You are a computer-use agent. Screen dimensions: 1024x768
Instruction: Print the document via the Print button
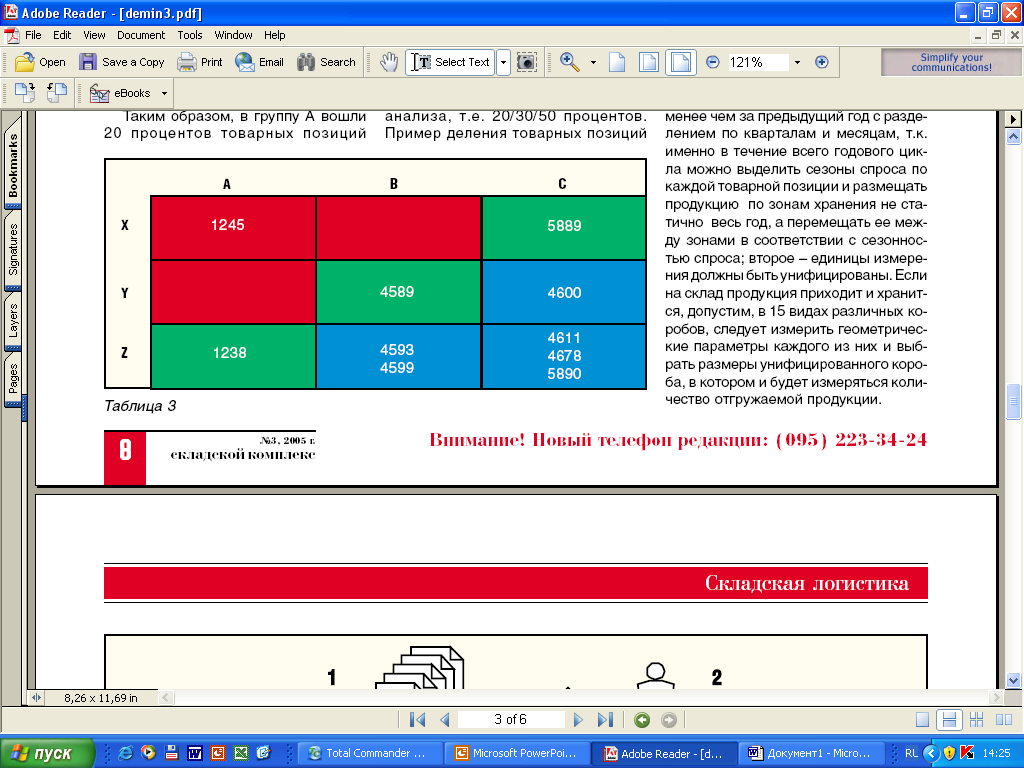pos(200,62)
